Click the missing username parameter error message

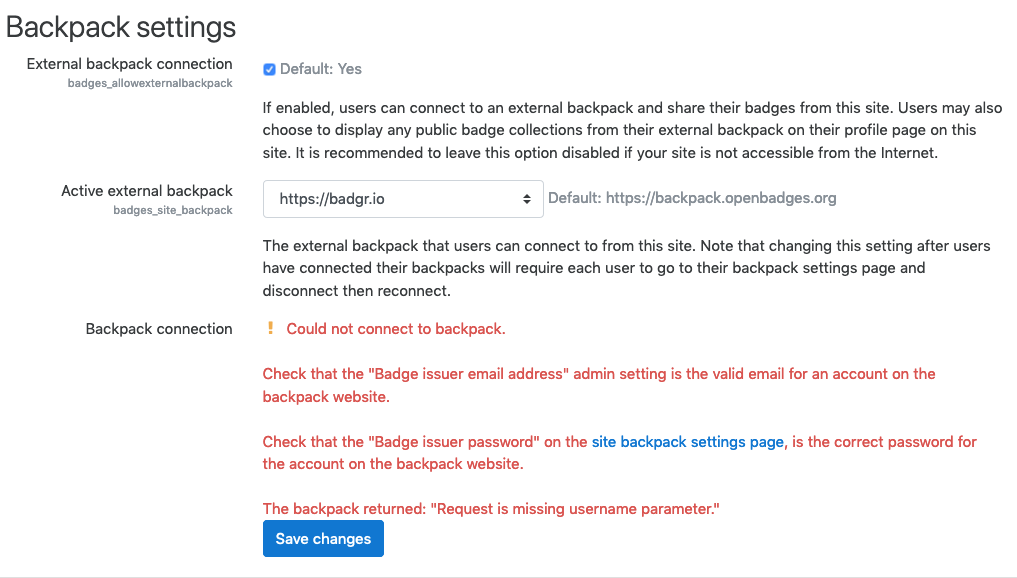tap(491, 509)
